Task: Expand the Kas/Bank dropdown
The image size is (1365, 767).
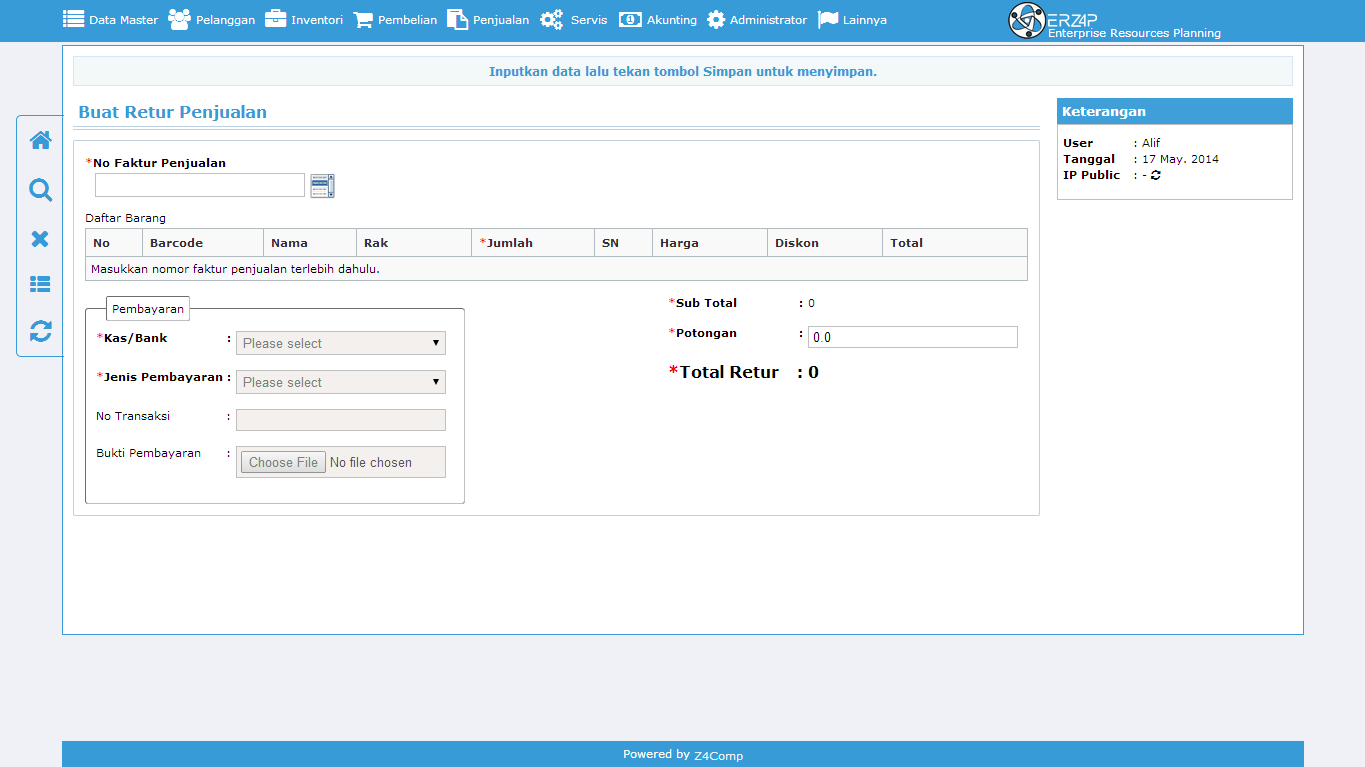Action: tap(341, 343)
